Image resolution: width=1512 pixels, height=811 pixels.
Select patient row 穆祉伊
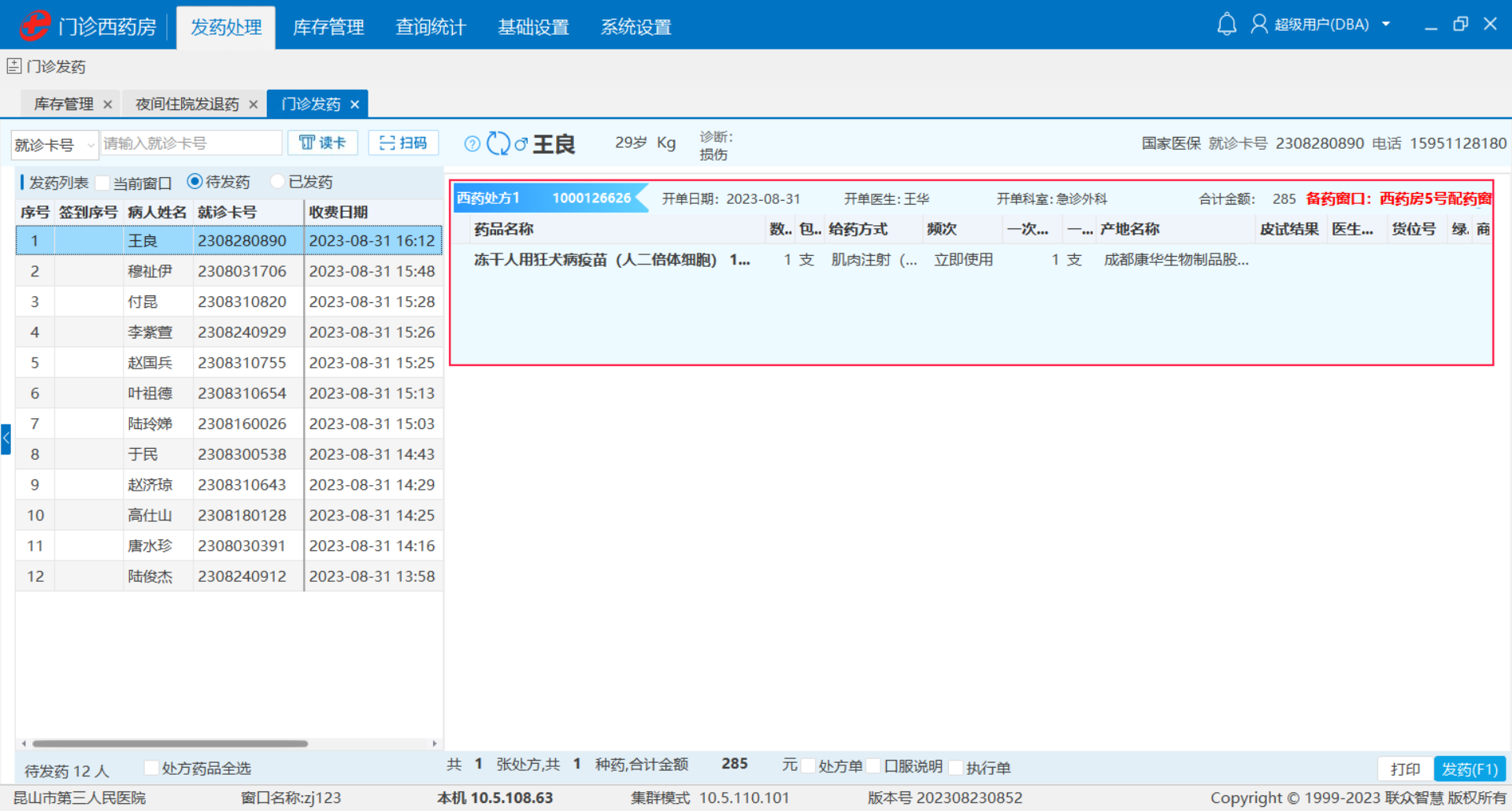click(x=228, y=271)
